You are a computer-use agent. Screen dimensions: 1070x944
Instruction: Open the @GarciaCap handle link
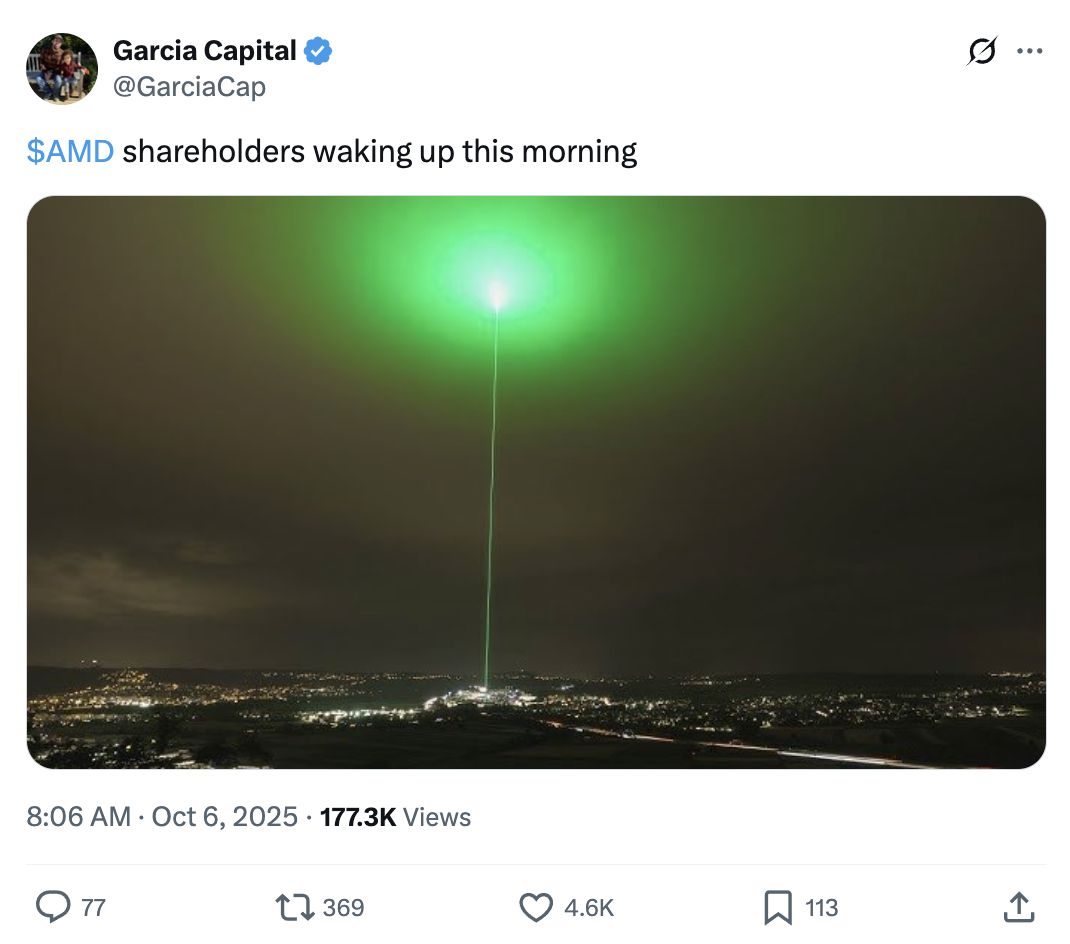click(x=189, y=87)
